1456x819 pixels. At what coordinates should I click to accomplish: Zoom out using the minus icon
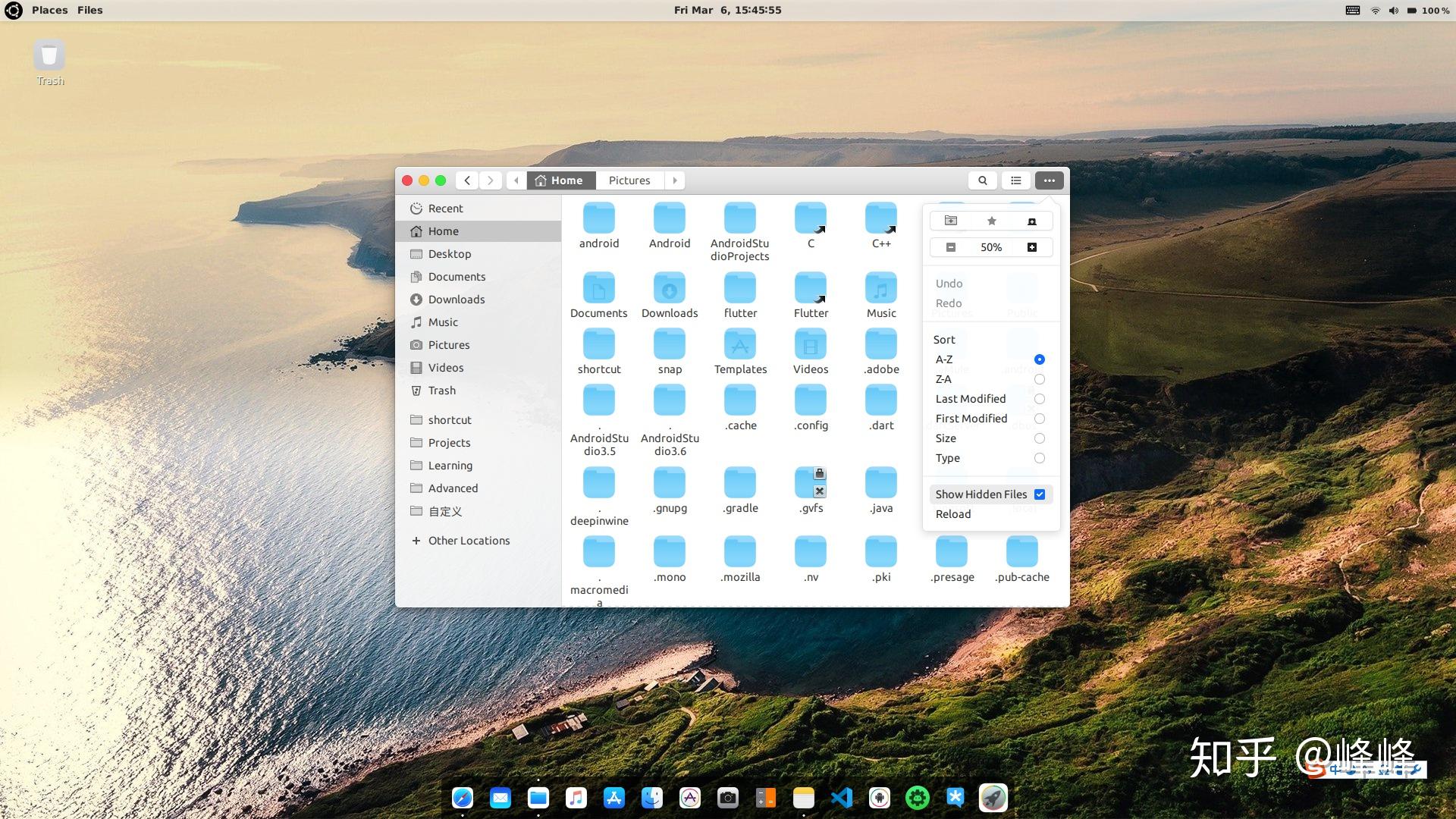tap(950, 246)
